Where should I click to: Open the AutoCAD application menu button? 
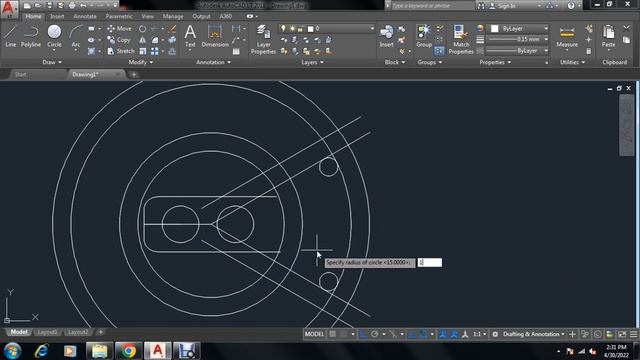(8, 8)
